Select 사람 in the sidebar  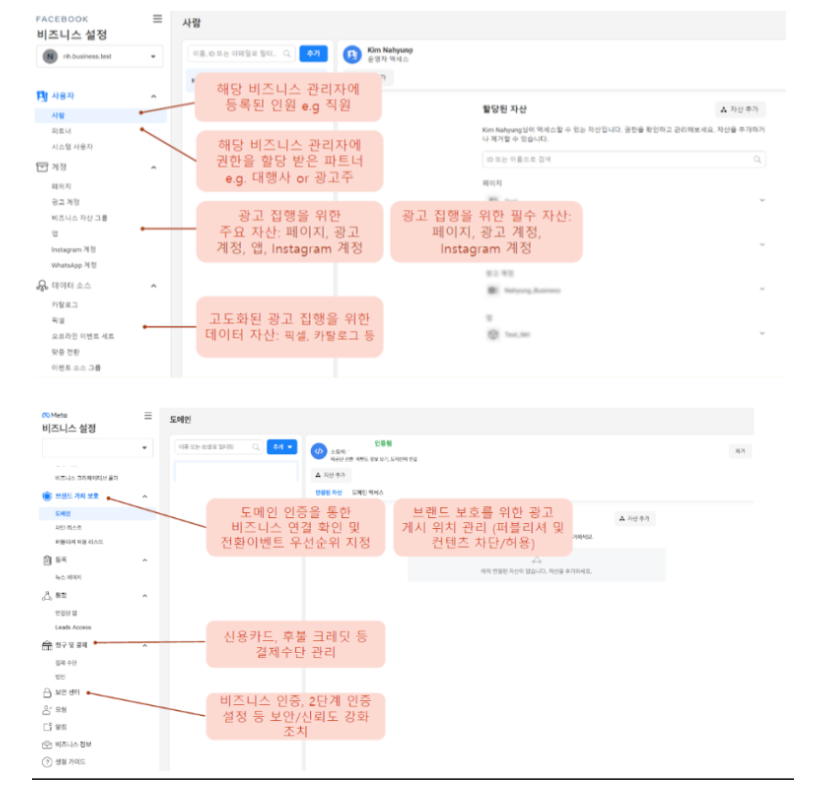(x=101, y=116)
